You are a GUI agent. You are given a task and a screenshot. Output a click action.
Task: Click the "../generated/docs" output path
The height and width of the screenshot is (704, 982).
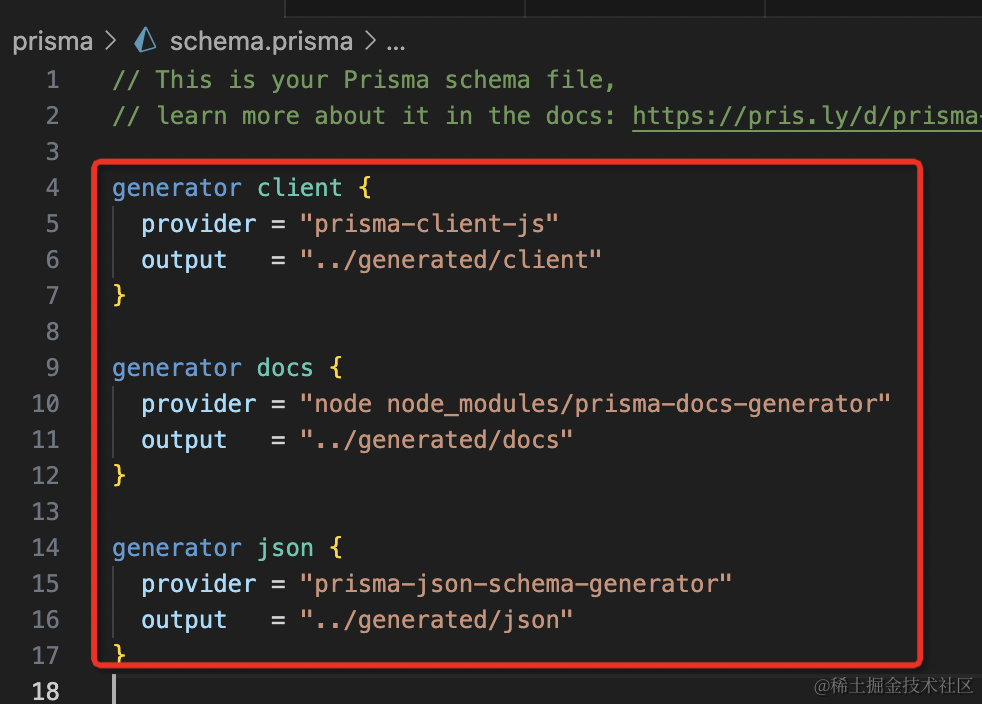coord(437,439)
